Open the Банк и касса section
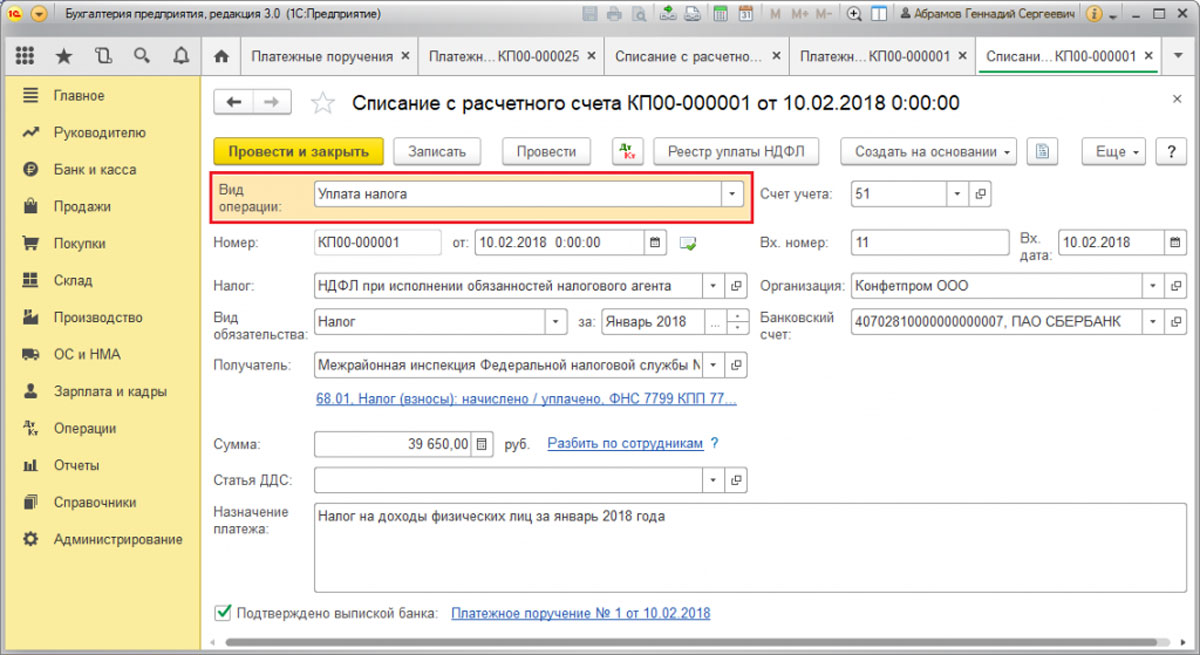Image resolution: width=1200 pixels, height=655 pixels. tap(95, 170)
